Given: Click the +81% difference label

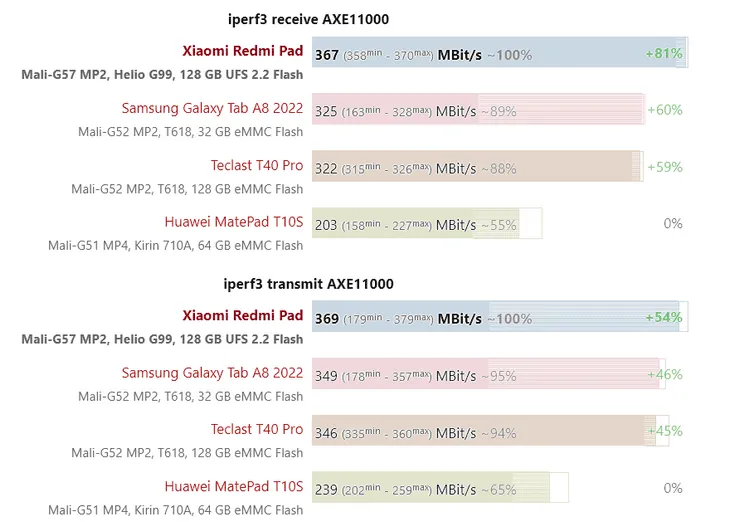Looking at the screenshot, I should [x=664, y=53].
